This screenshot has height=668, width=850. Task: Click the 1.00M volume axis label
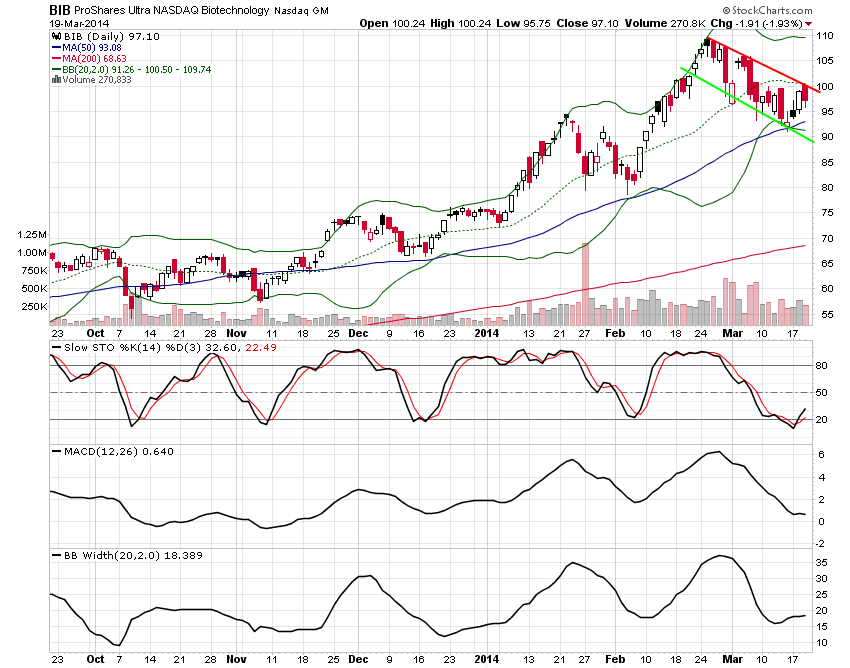click(x=31, y=253)
